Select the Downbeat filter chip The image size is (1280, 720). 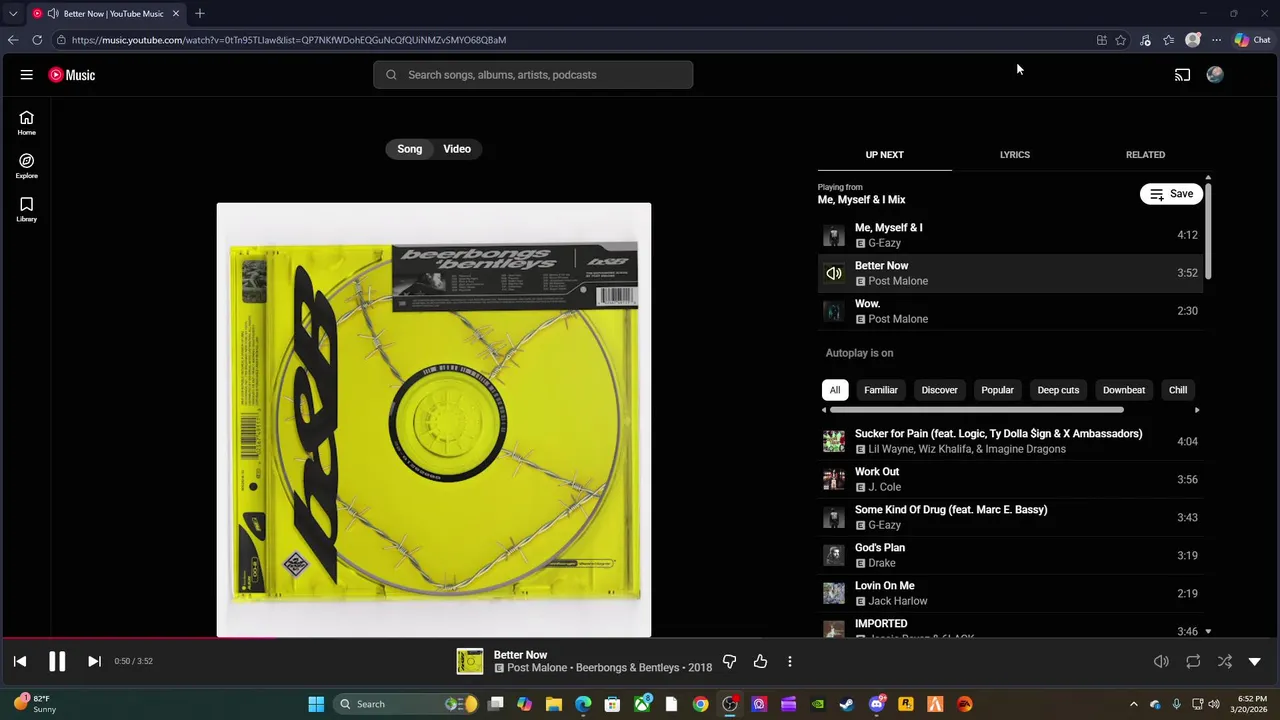pyautogui.click(x=1124, y=390)
